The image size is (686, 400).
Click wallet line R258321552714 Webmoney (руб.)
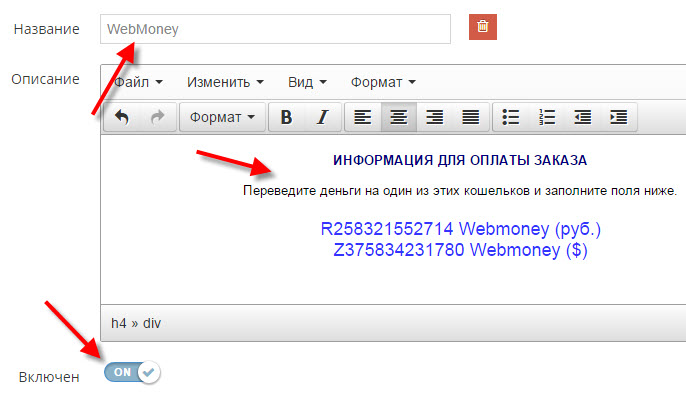(x=461, y=229)
